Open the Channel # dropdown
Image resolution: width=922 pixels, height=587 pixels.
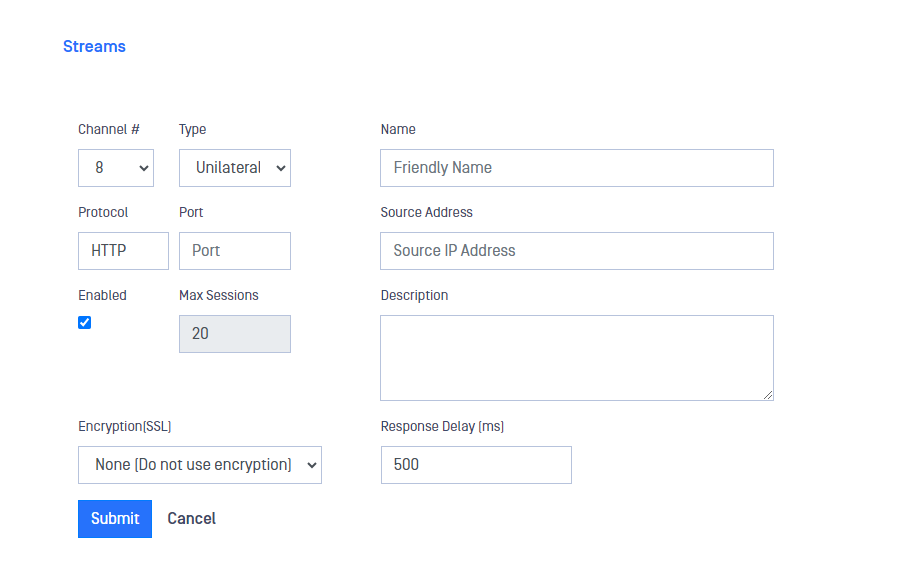tap(116, 168)
